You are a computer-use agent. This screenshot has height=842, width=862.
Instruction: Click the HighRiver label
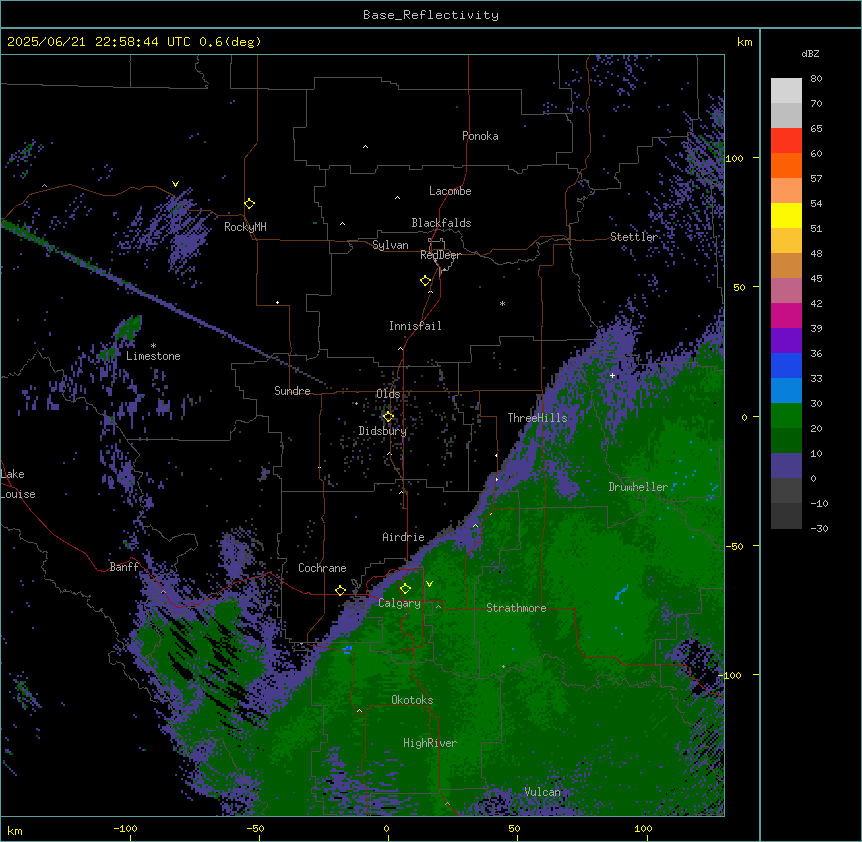[x=430, y=743]
